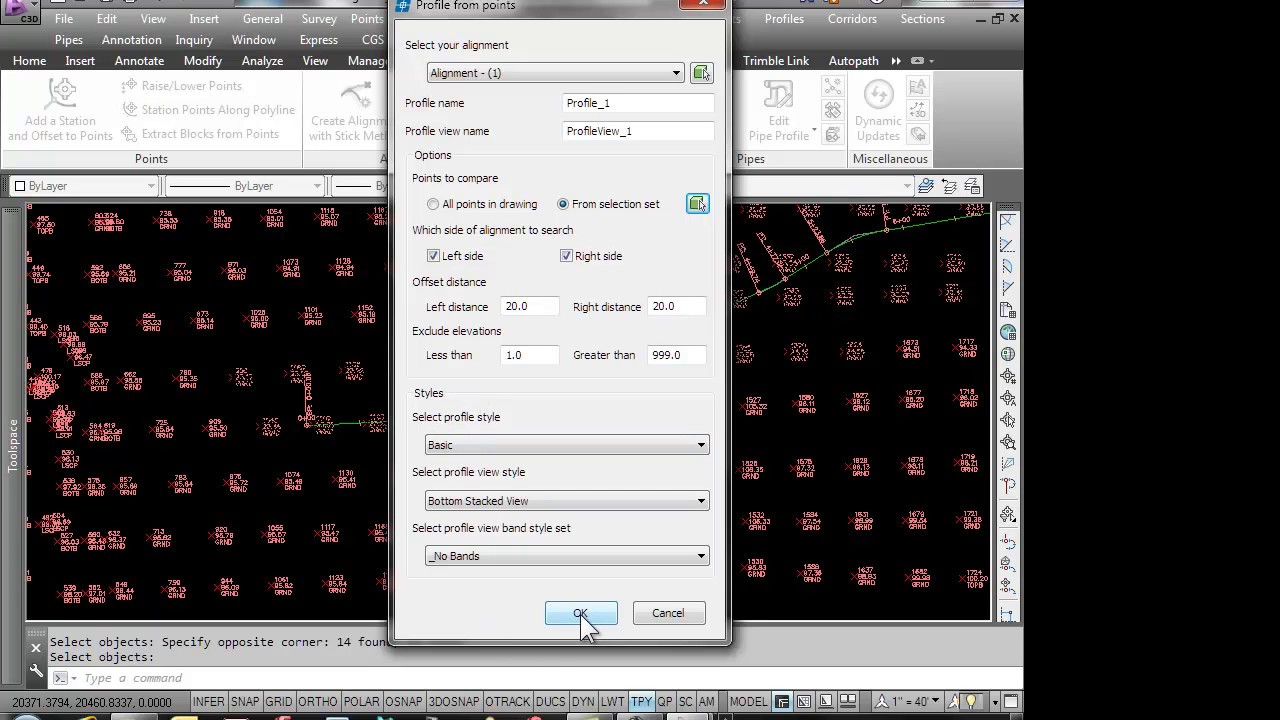The width and height of the screenshot is (1280, 720).
Task: Click the Left distance input field
Action: point(529,307)
